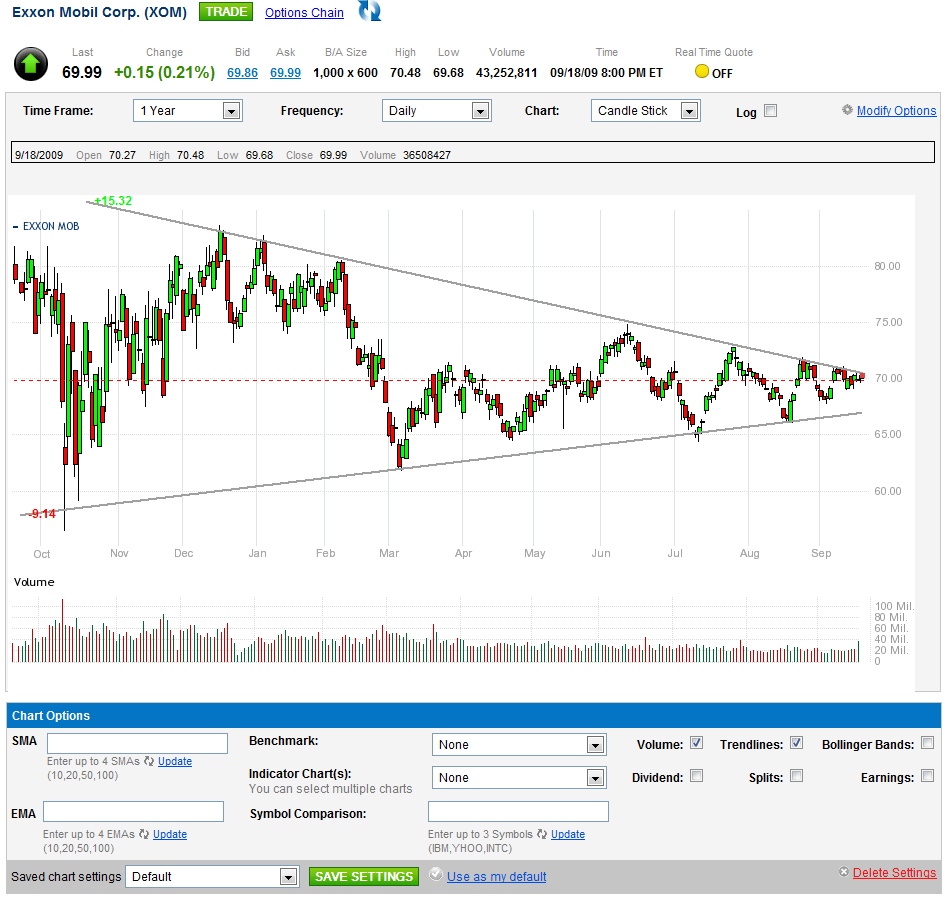Click the Delete Settings link
Image resolution: width=947 pixels, height=899 pixels.
894,872
